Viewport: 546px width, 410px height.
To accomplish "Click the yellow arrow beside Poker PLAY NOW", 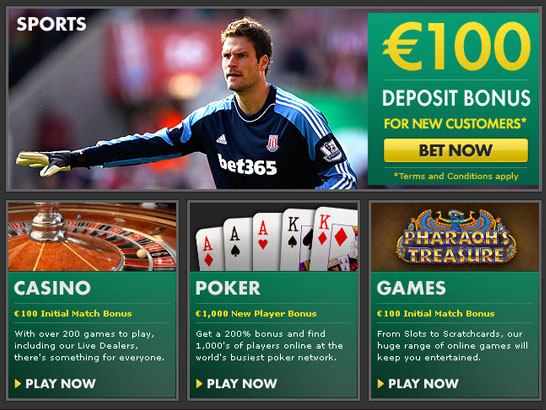I will click(x=199, y=384).
